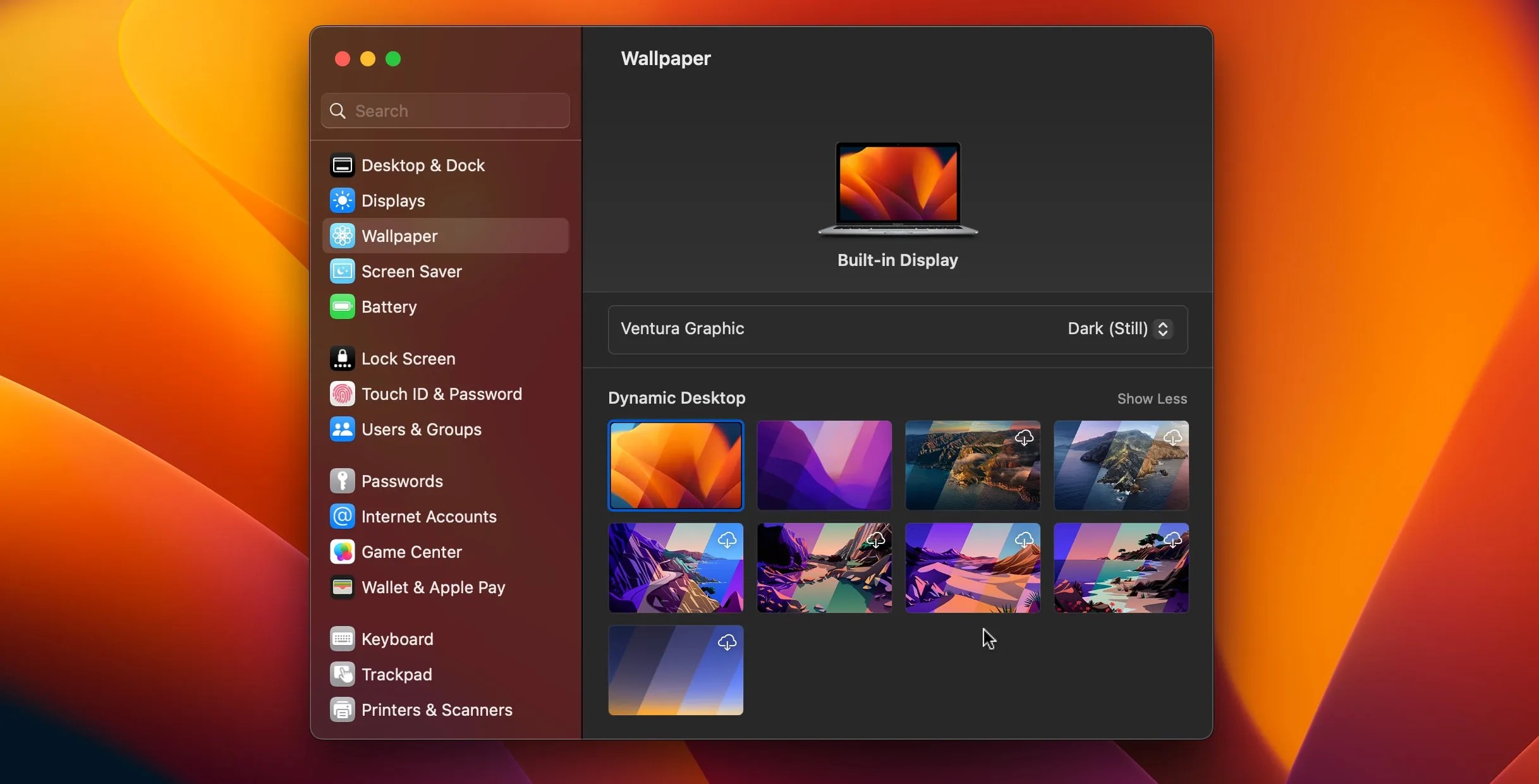
Task: Open Desktop & Dock settings
Action: (x=446, y=166)
